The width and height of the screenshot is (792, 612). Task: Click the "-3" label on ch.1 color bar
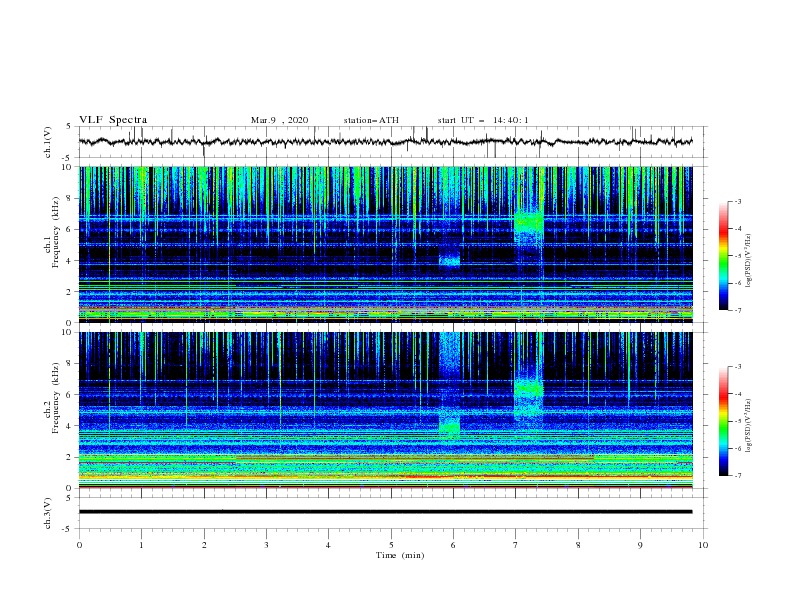coord(737,201)
